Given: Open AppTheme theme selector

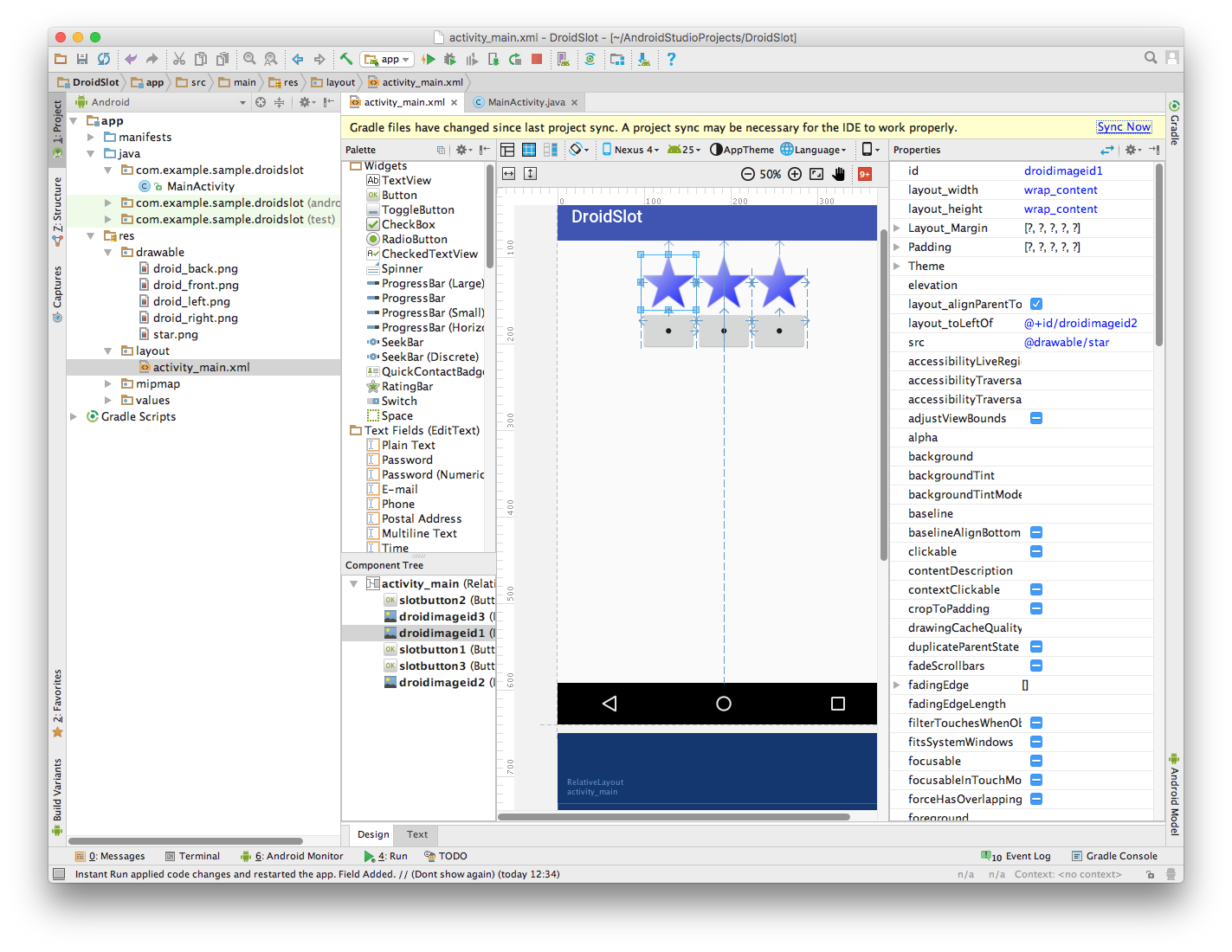Looking at the screenshot, I should [742, 150].
